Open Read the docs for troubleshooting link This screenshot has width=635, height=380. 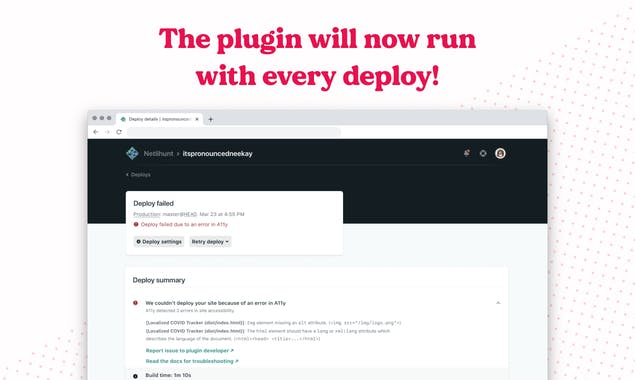point(192,361)
